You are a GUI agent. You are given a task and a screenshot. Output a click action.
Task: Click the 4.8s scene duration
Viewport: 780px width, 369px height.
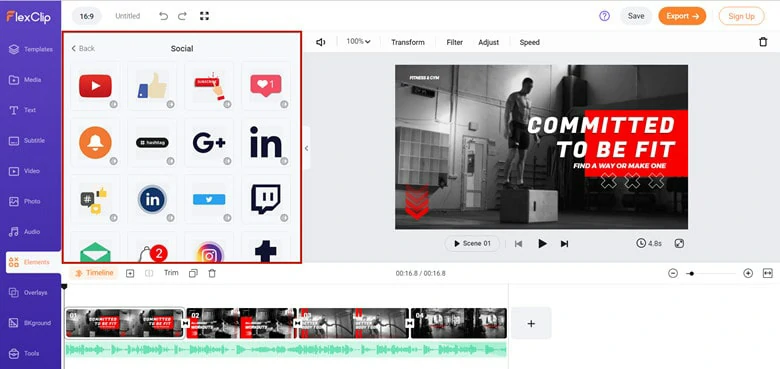[x=649, y=244]
